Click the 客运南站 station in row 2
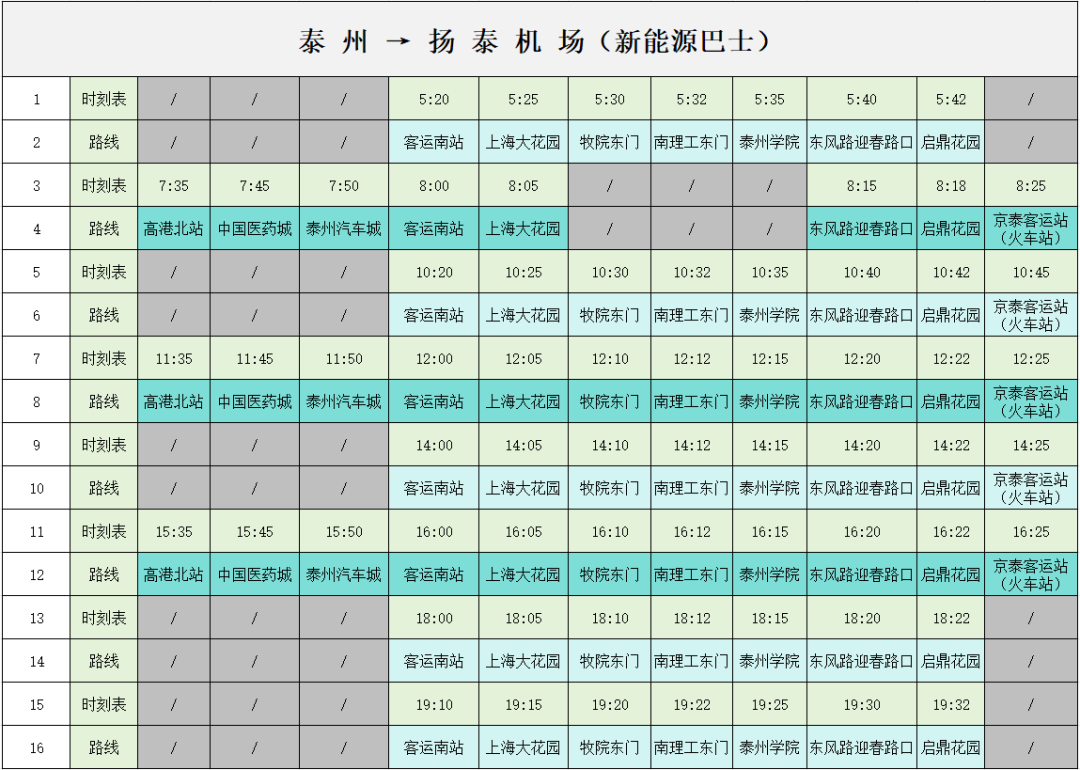 coord(435,141)
